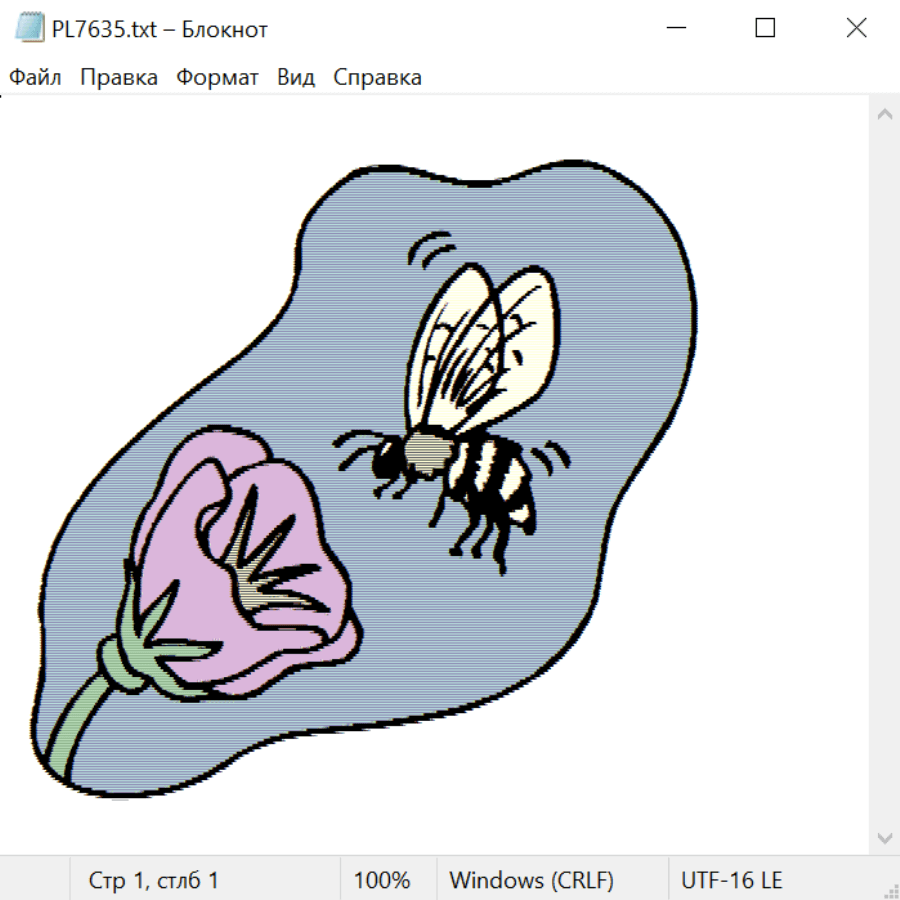Screen dimensions: 900x900
Task: Minimize the Блокнот window
Action: pos(674,29)
